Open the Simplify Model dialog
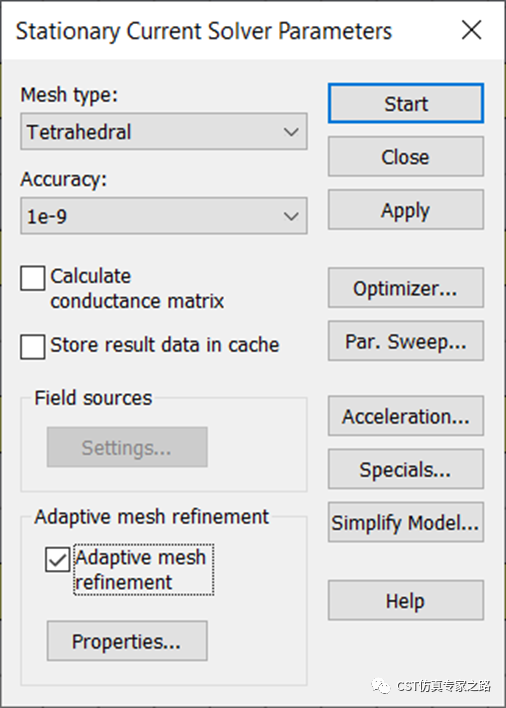This screenshot has height=708, width=506. 406,522
